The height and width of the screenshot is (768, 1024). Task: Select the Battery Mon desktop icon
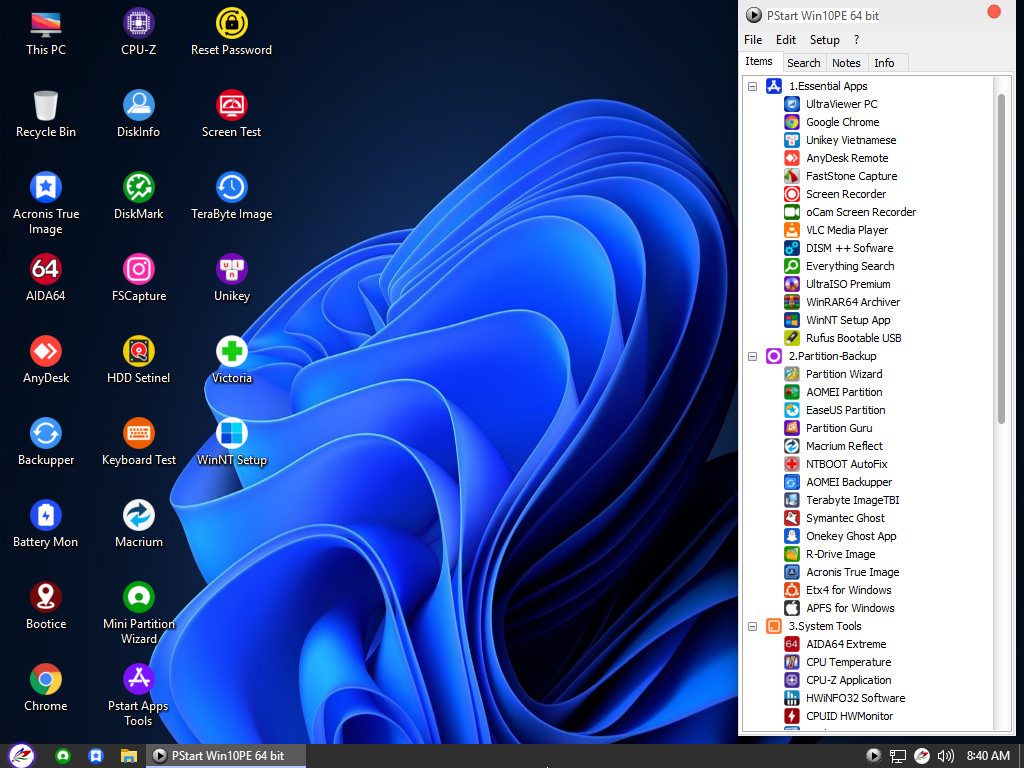point(46,524)
